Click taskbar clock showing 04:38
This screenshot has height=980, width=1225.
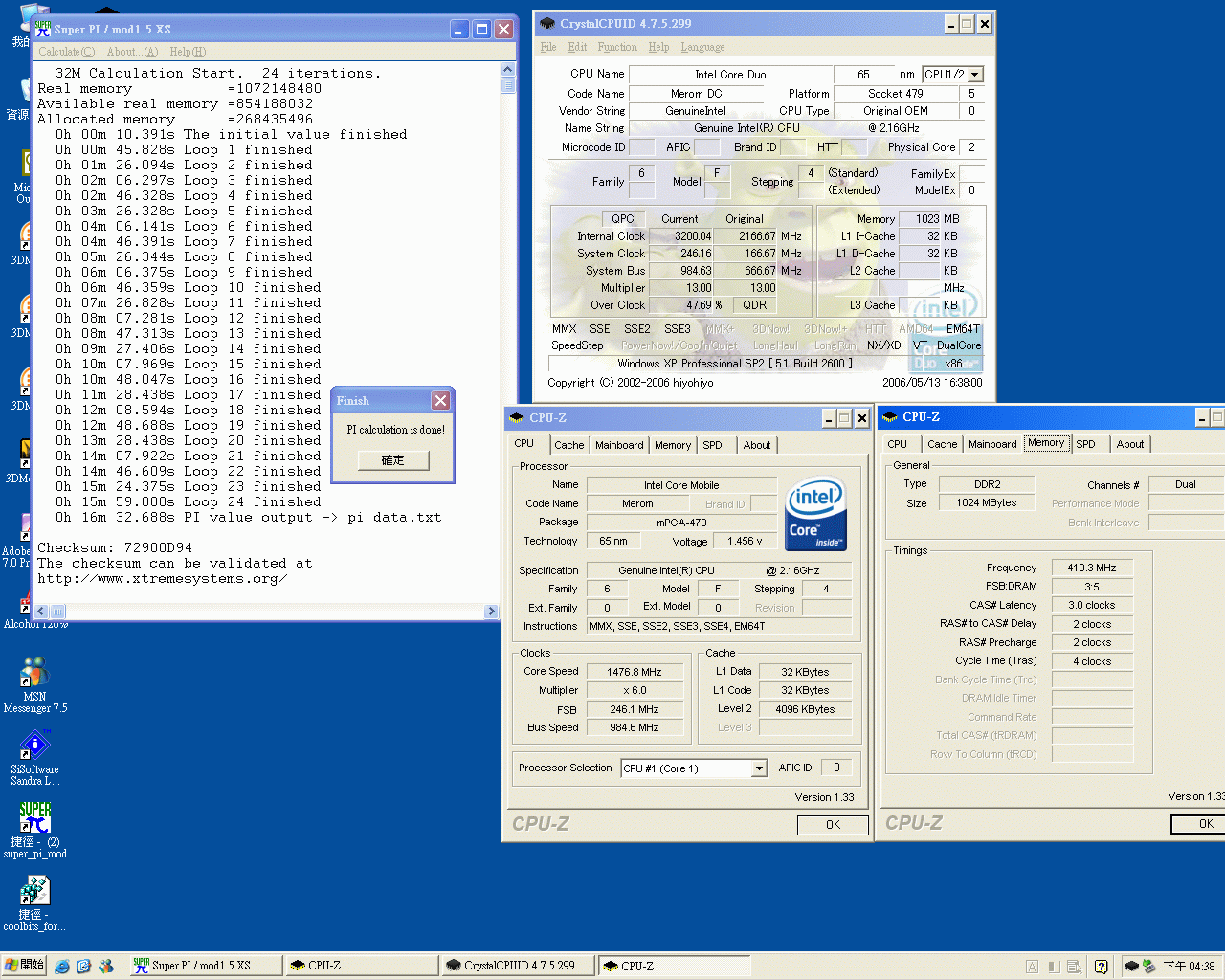[x=1189, y=967]
